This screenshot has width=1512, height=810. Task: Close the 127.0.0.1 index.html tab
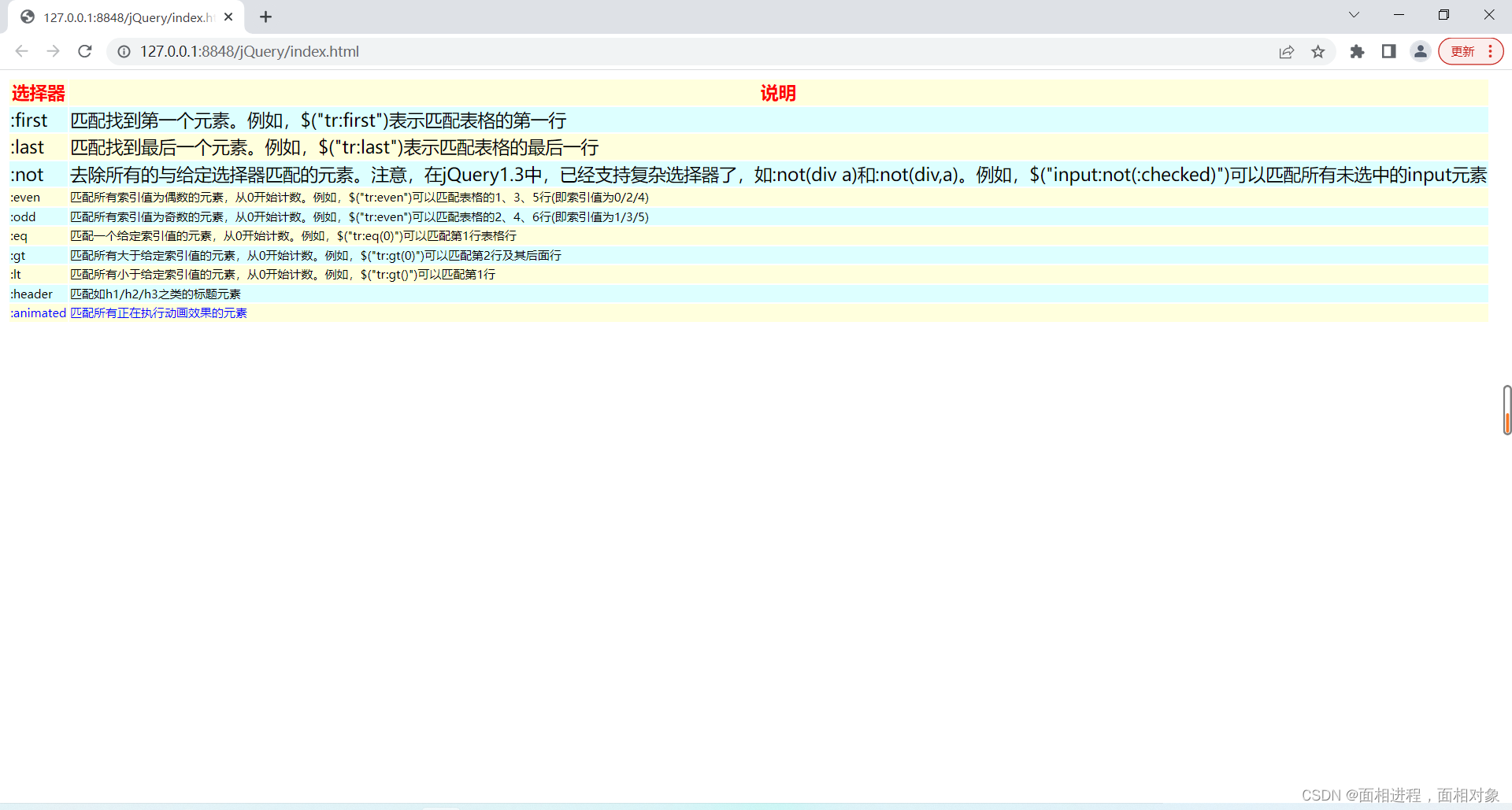tap(228, 17)
